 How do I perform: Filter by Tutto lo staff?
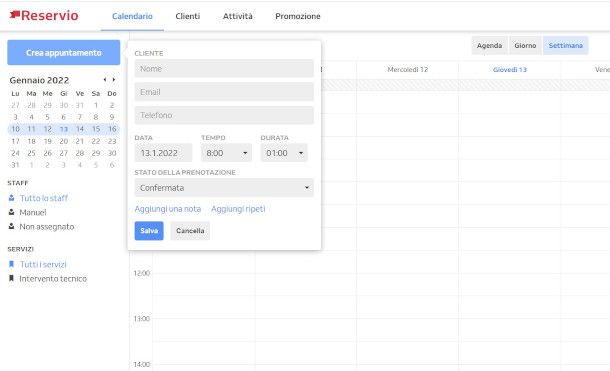pyautogui.click(x=44, y=198)
